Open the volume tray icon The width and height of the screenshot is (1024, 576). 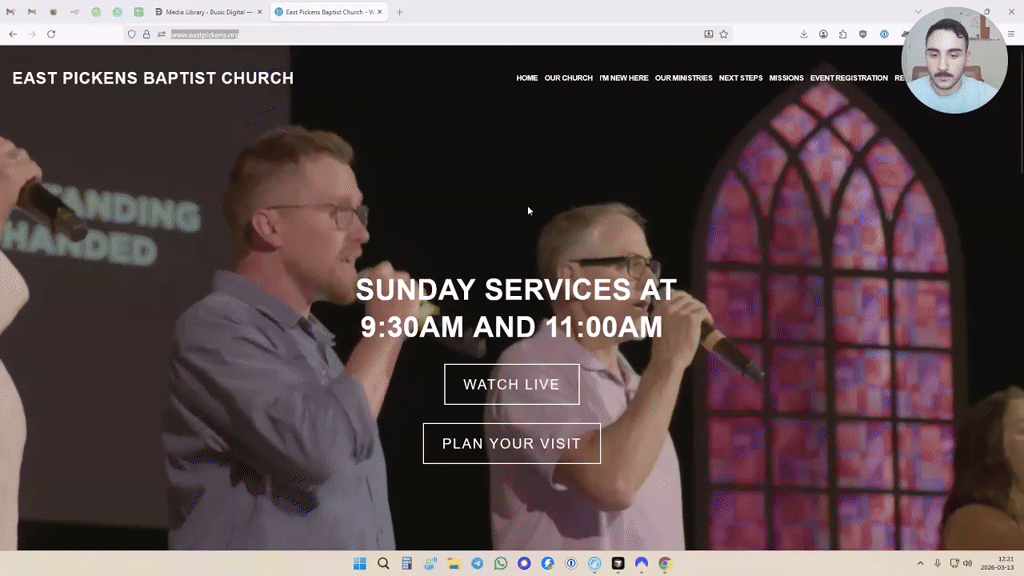tap(968, 563)
